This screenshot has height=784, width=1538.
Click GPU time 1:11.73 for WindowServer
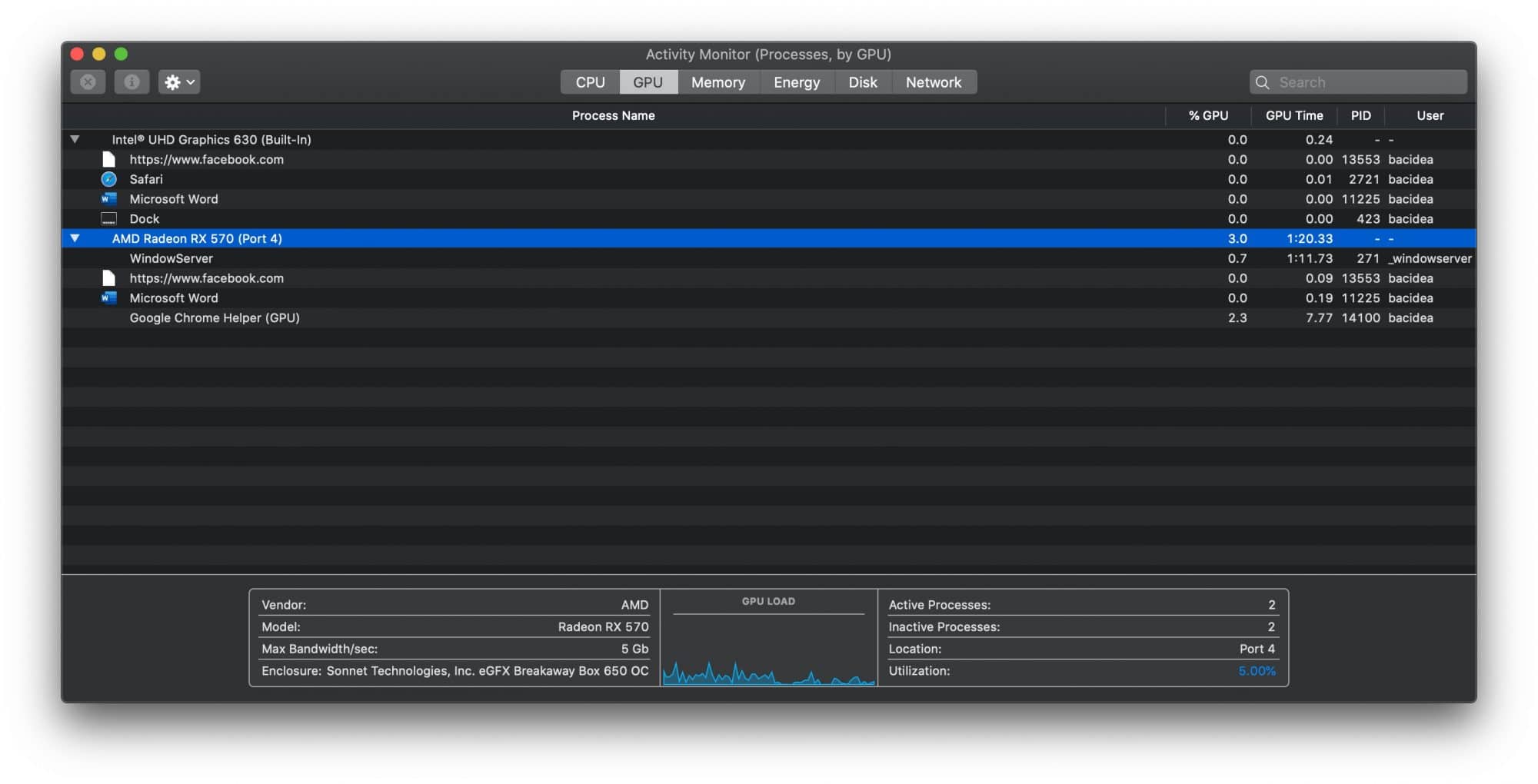click(x=1310, y=258)
